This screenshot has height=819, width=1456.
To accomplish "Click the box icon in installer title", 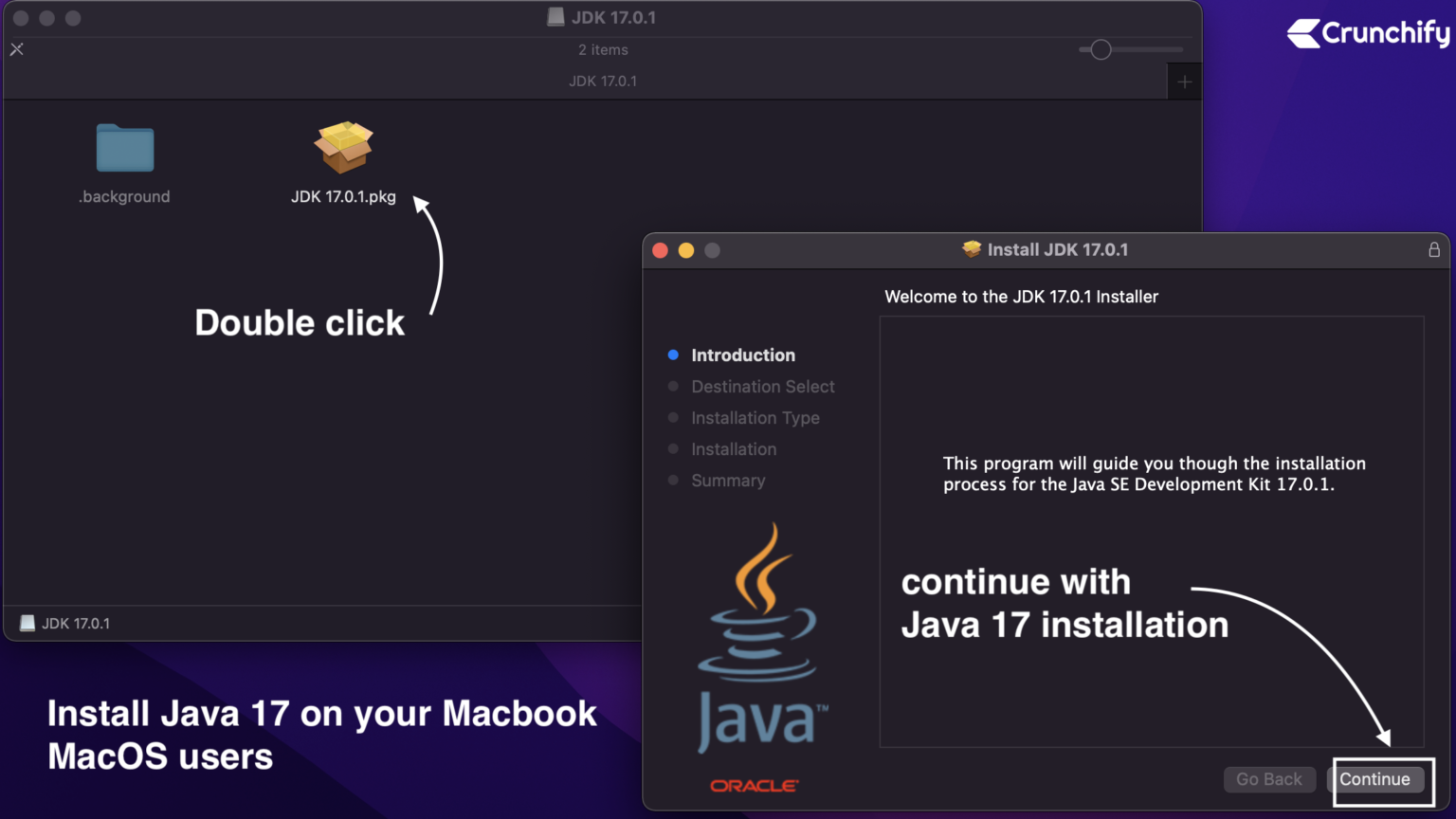I will [972, 249].
